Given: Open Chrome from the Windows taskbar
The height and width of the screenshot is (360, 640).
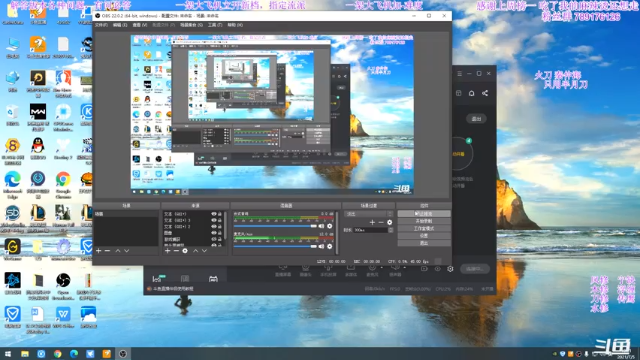Looking at the screenshot, I should (58, 354).
